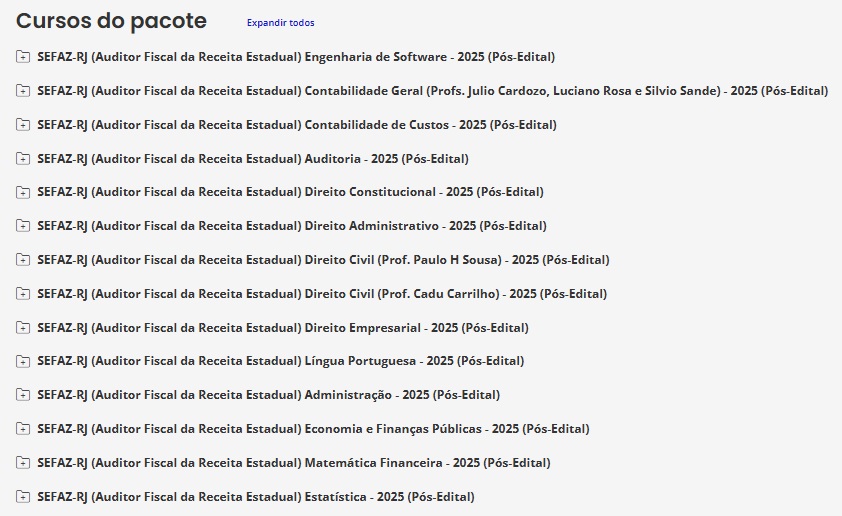Open the Auditoria 2025 course title
This screenshot has height=516, width=842.
(252, 158)
